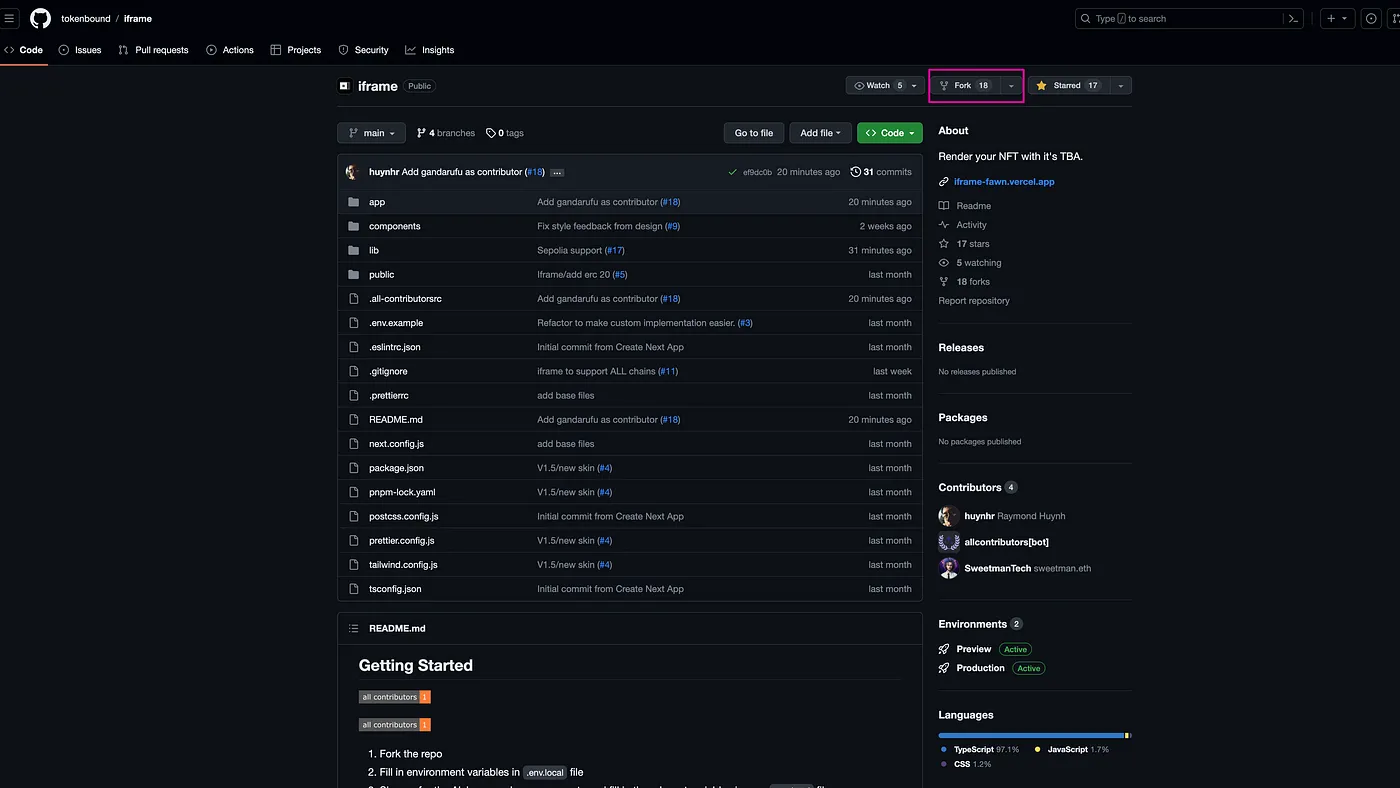Click the lib folder icon
This screenshot has height=788, width=1400.
point(353,250)
